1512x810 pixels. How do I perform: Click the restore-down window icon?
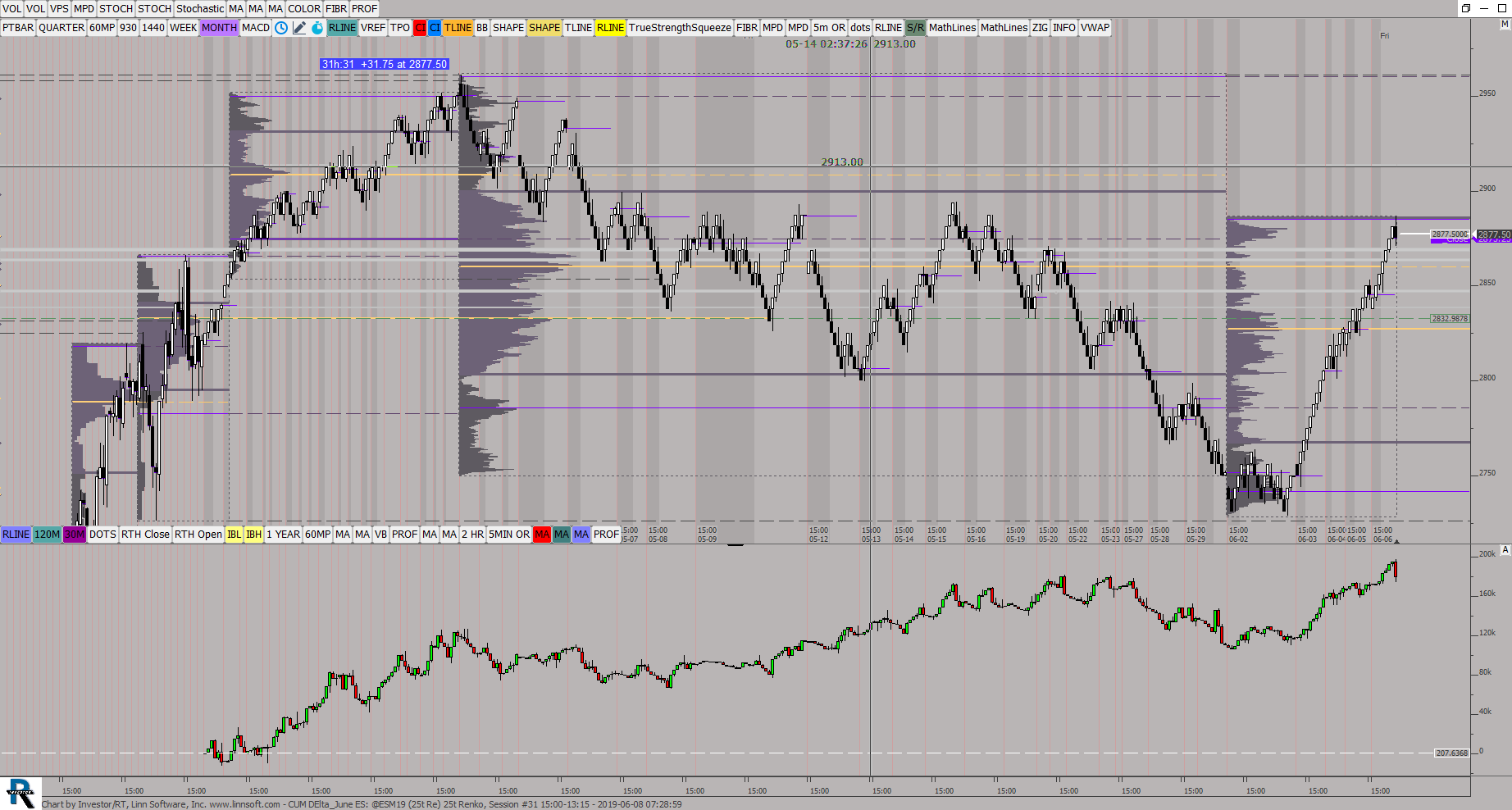(x=1465, y=8)
